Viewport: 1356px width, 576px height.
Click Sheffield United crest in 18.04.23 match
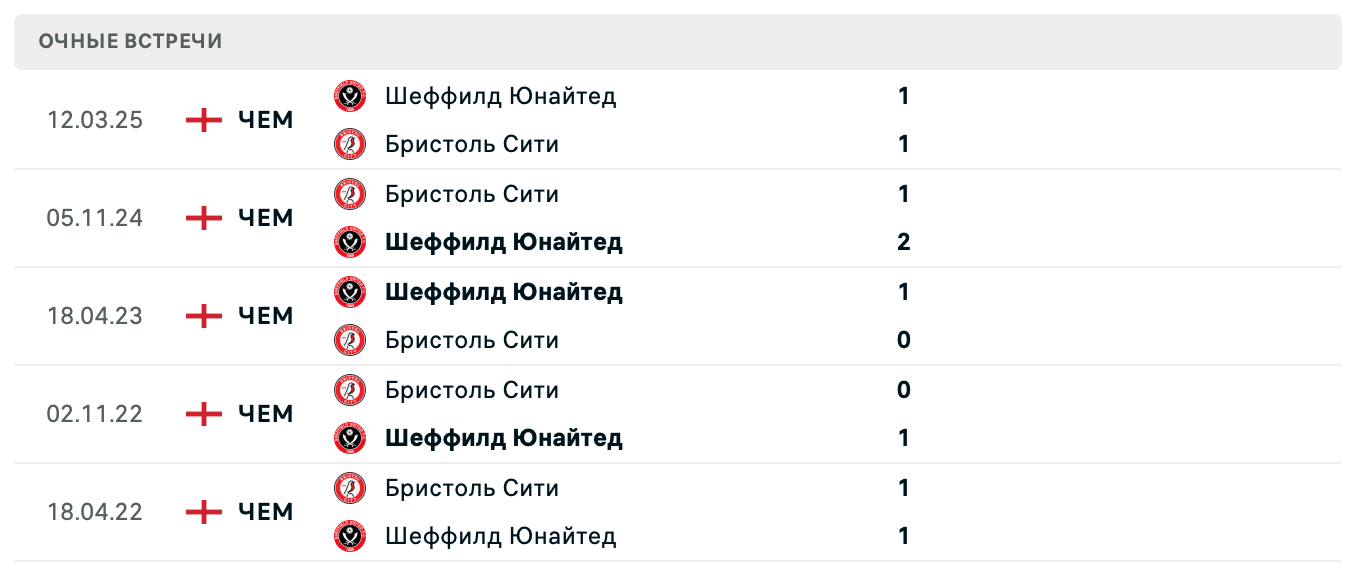pos(349,292)
